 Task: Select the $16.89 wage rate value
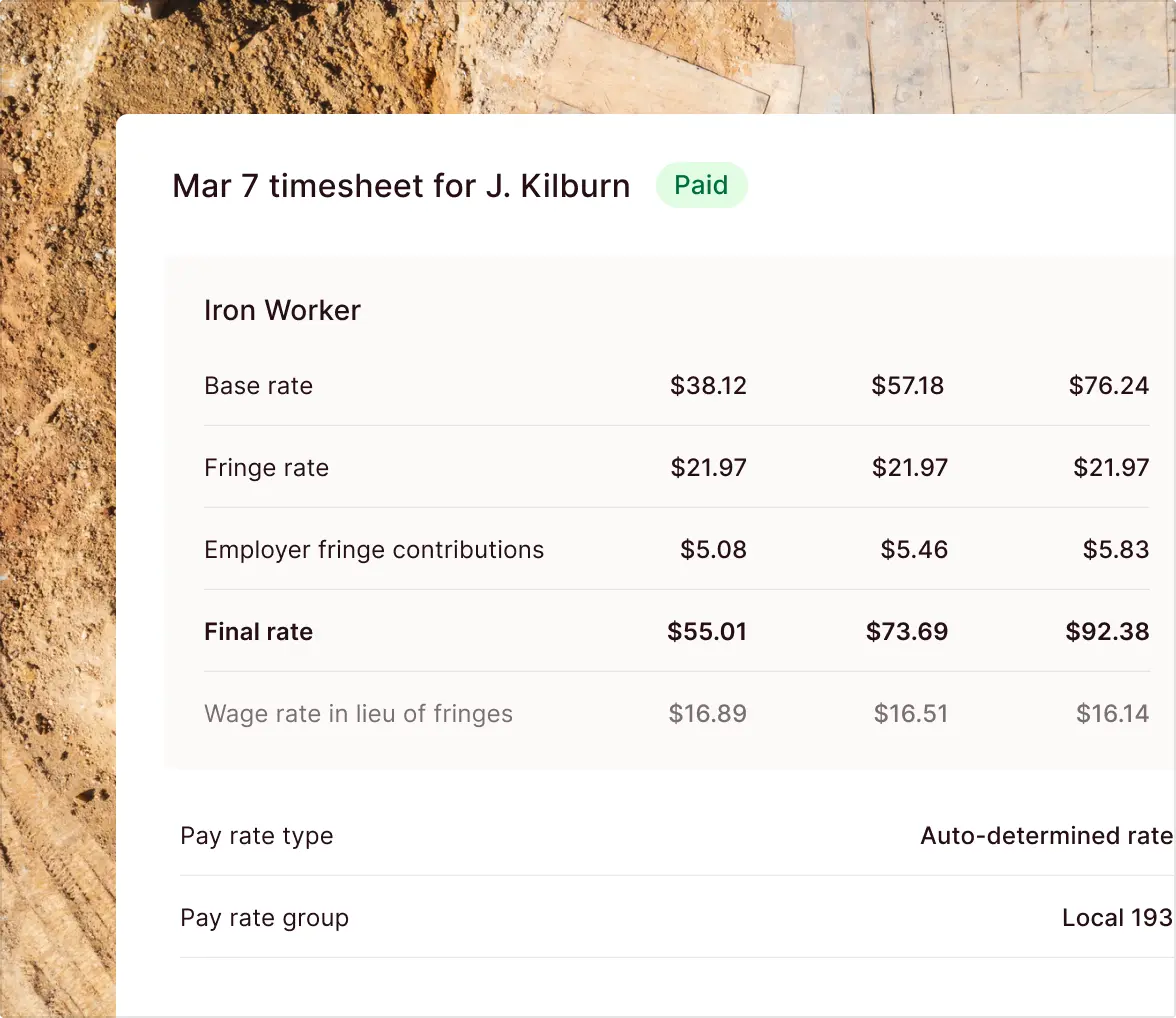[x=707, y=713]
